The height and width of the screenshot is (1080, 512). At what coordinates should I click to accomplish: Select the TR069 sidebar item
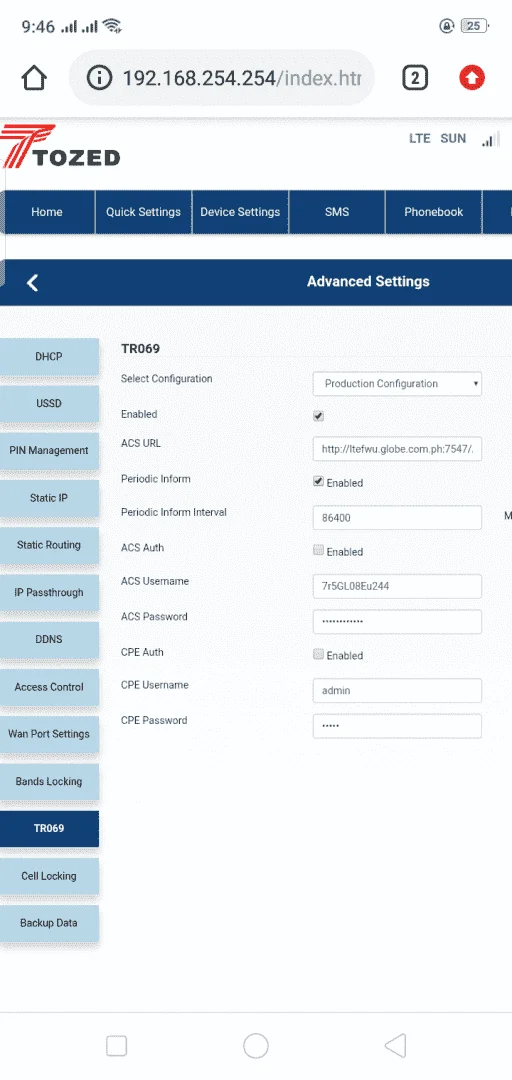point(49,829)
